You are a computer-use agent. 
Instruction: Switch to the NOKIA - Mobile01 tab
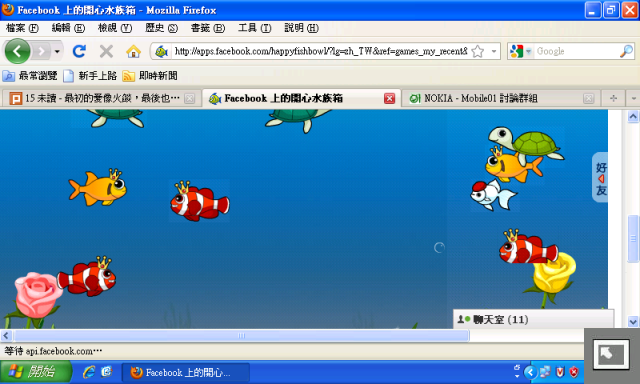point(502,98)
